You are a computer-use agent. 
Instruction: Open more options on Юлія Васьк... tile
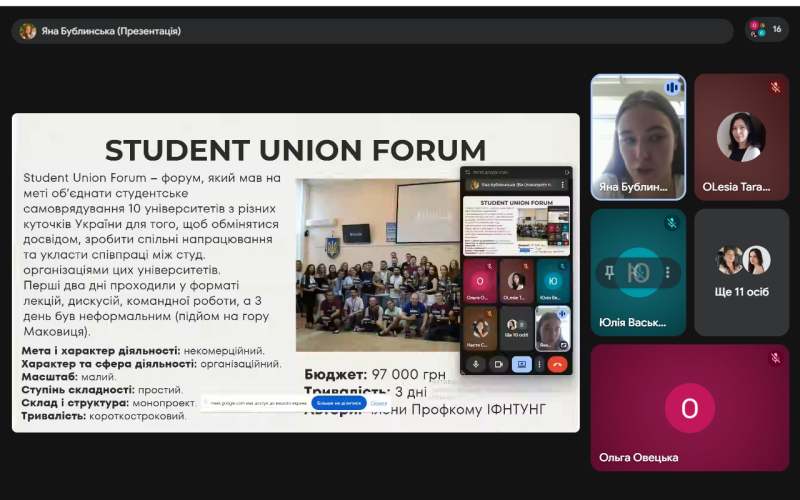(x=667, y=272)
